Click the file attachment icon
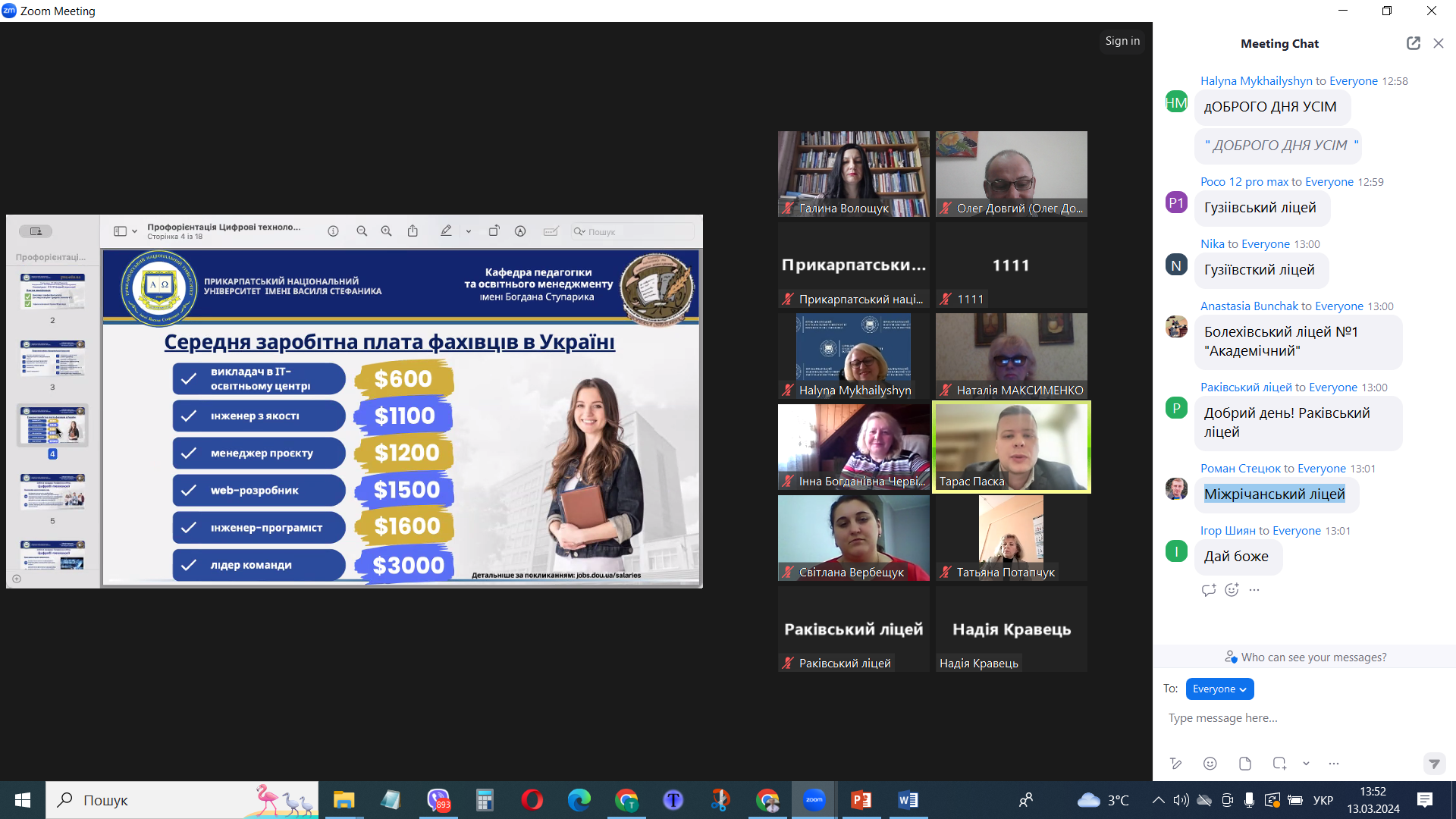 coord(1244,764)
